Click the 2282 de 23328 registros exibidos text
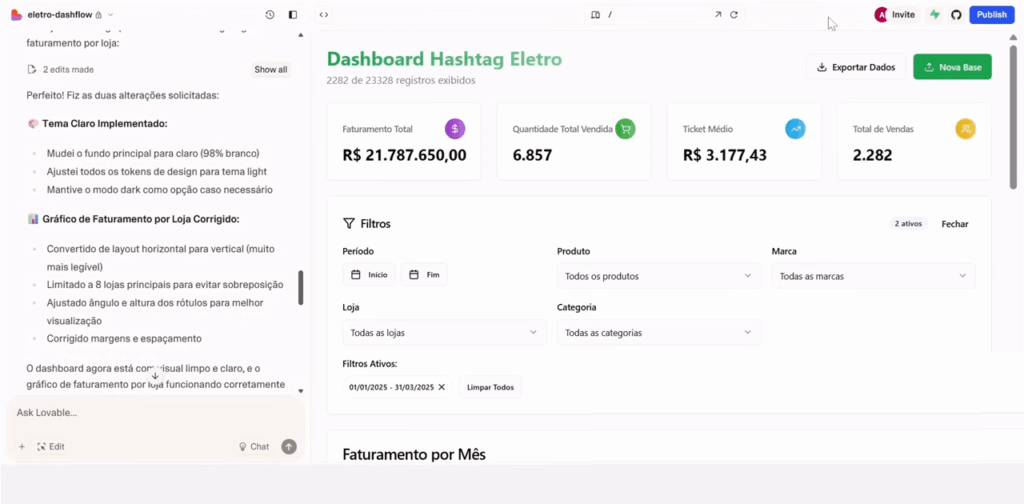1024x504 pixels. click(401, 81)
